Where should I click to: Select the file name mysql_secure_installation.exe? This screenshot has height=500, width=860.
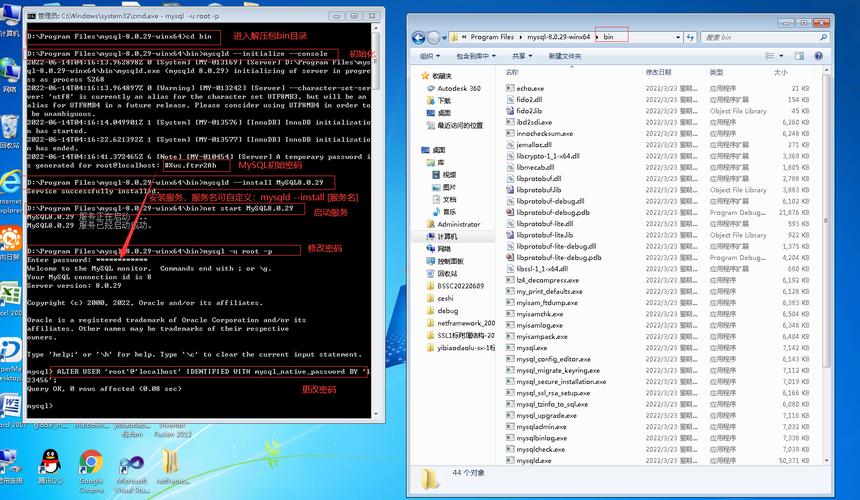point(561,382)
